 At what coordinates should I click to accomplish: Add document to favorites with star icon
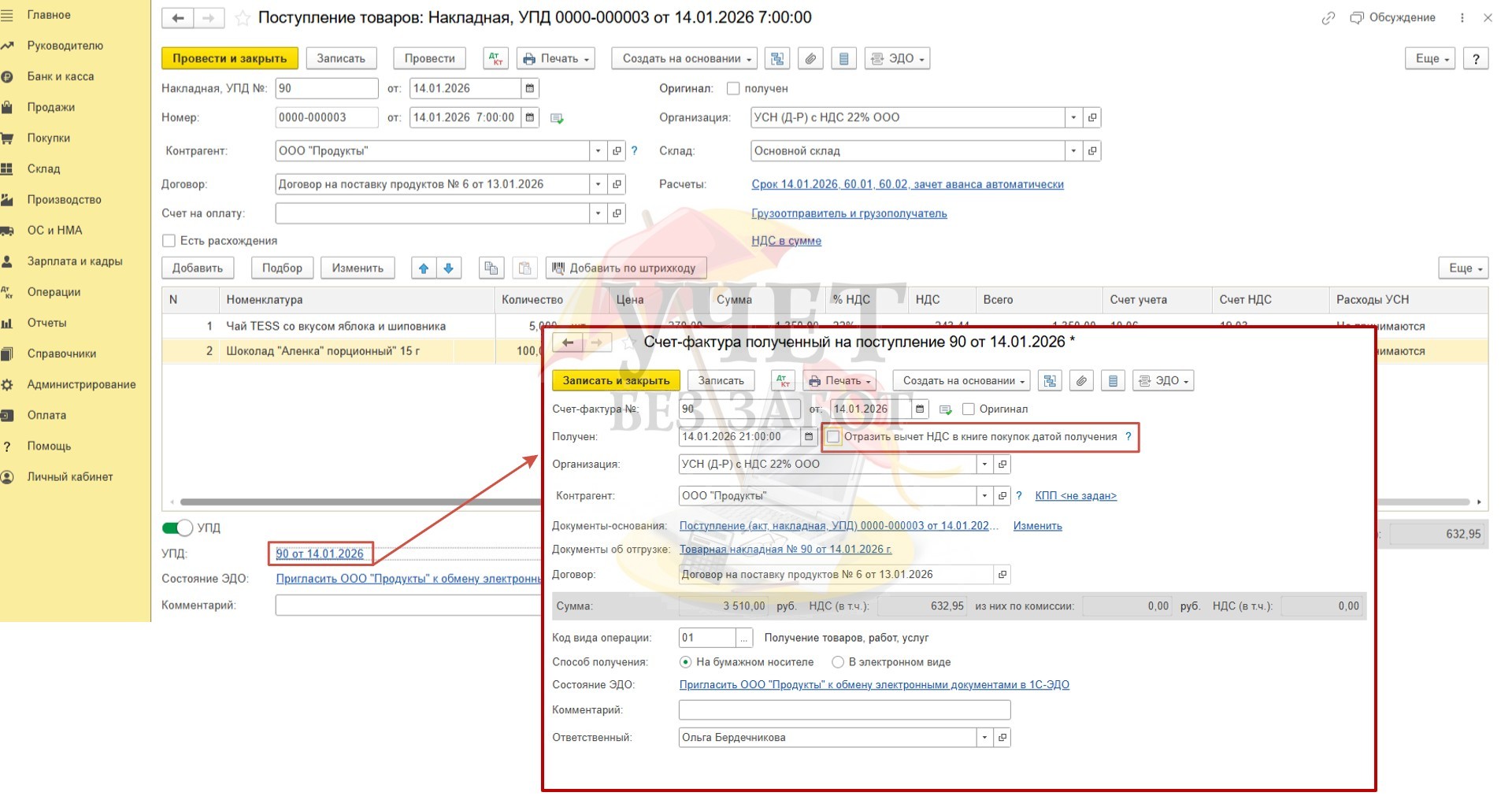click(x=243, y=18)
